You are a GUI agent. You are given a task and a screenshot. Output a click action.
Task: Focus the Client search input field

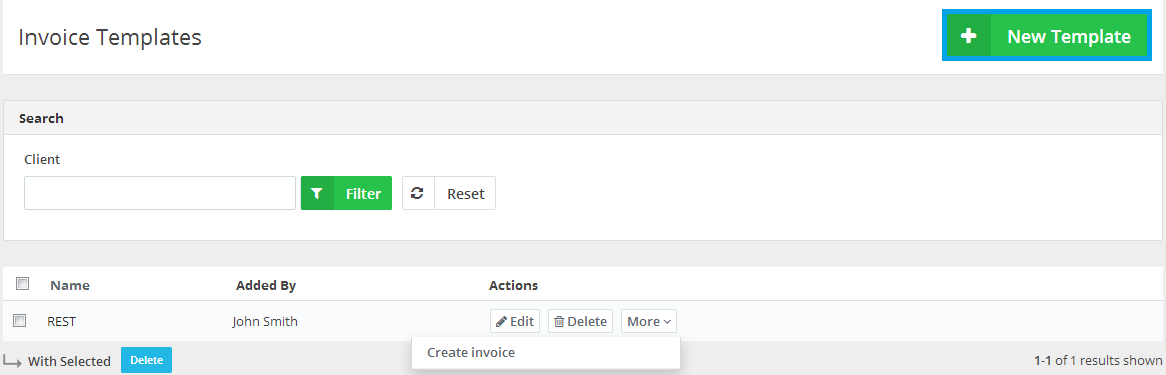point(160,193)
